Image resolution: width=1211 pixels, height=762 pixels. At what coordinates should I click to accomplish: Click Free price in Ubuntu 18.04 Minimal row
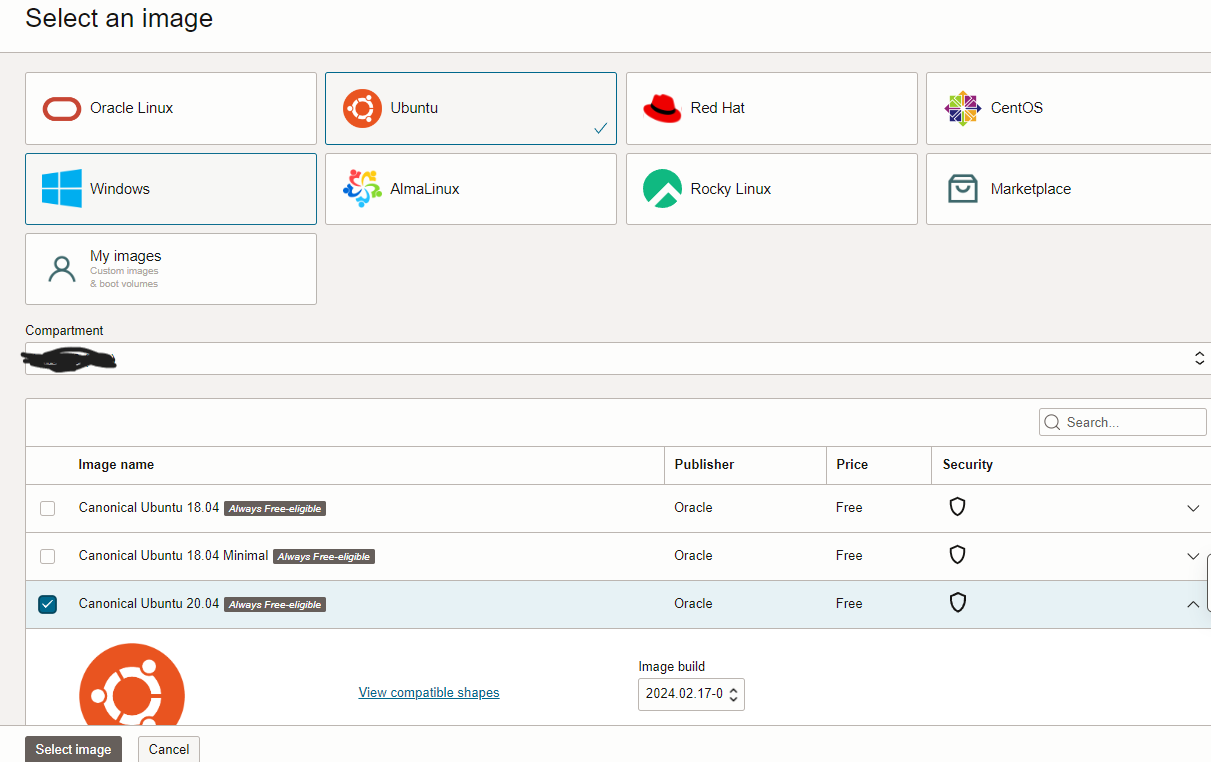click(849, 555)
